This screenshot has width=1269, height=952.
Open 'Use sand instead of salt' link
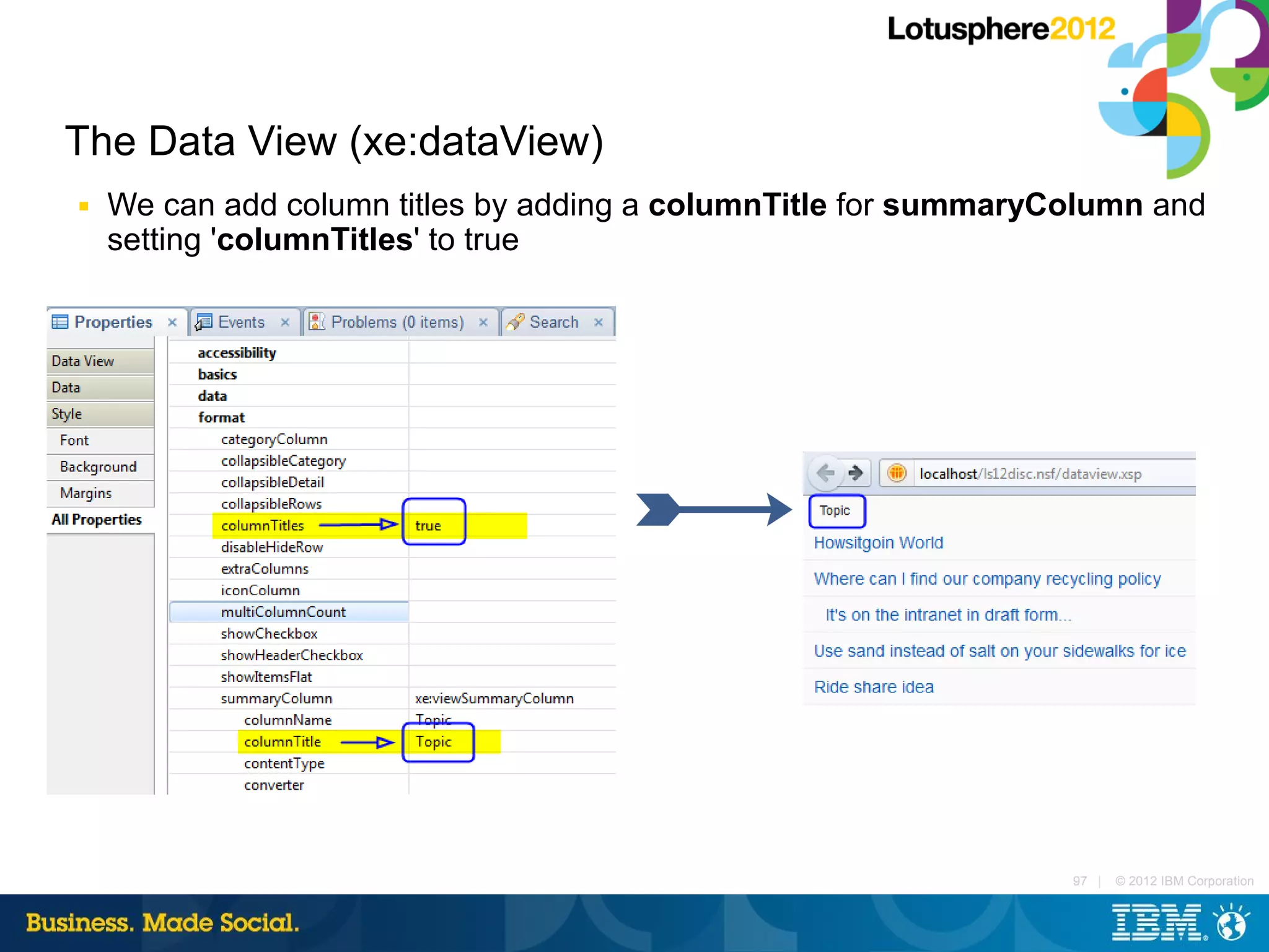point(999,651)
